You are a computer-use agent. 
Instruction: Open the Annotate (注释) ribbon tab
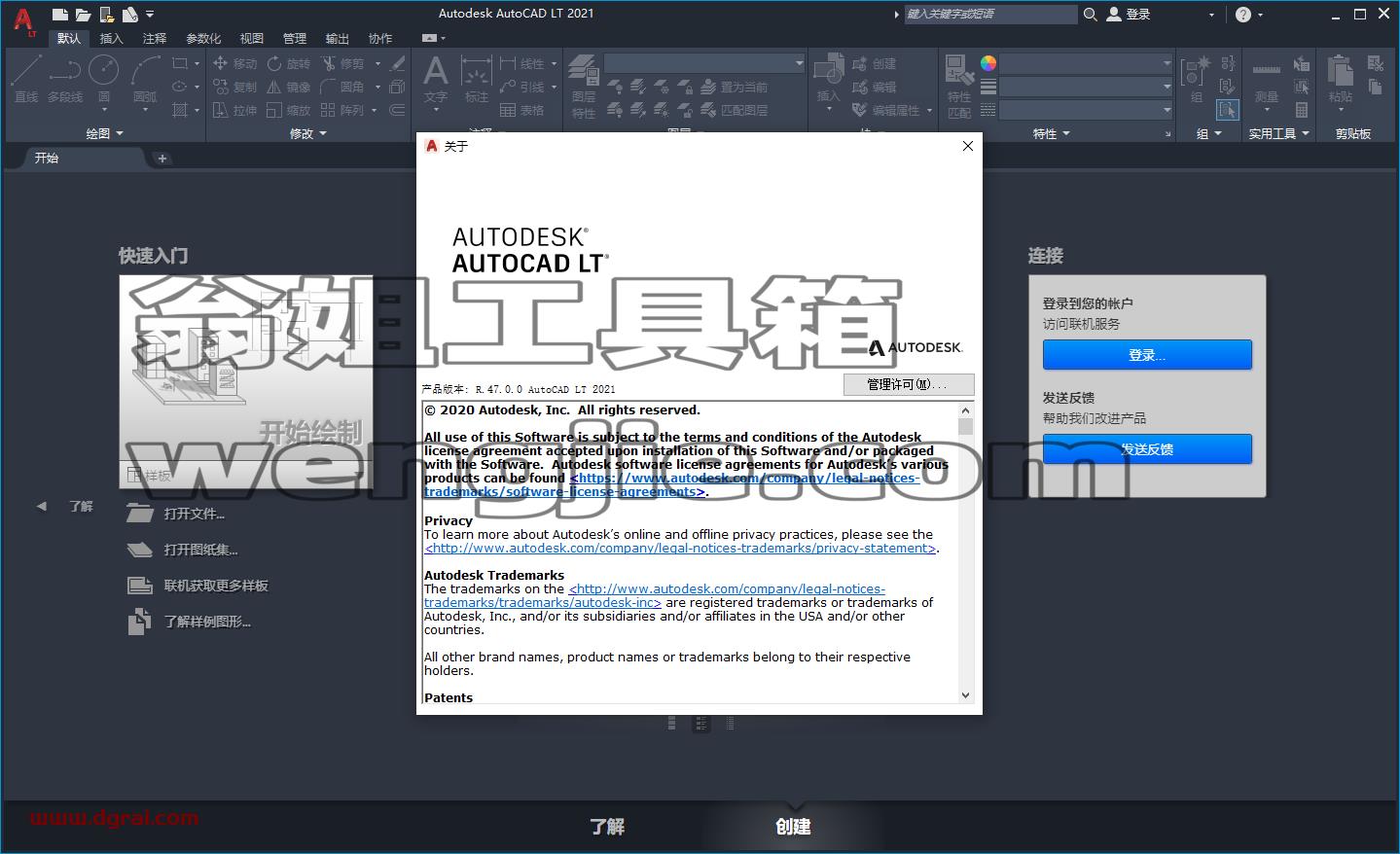pyautogui.click(x=155, y=38)
